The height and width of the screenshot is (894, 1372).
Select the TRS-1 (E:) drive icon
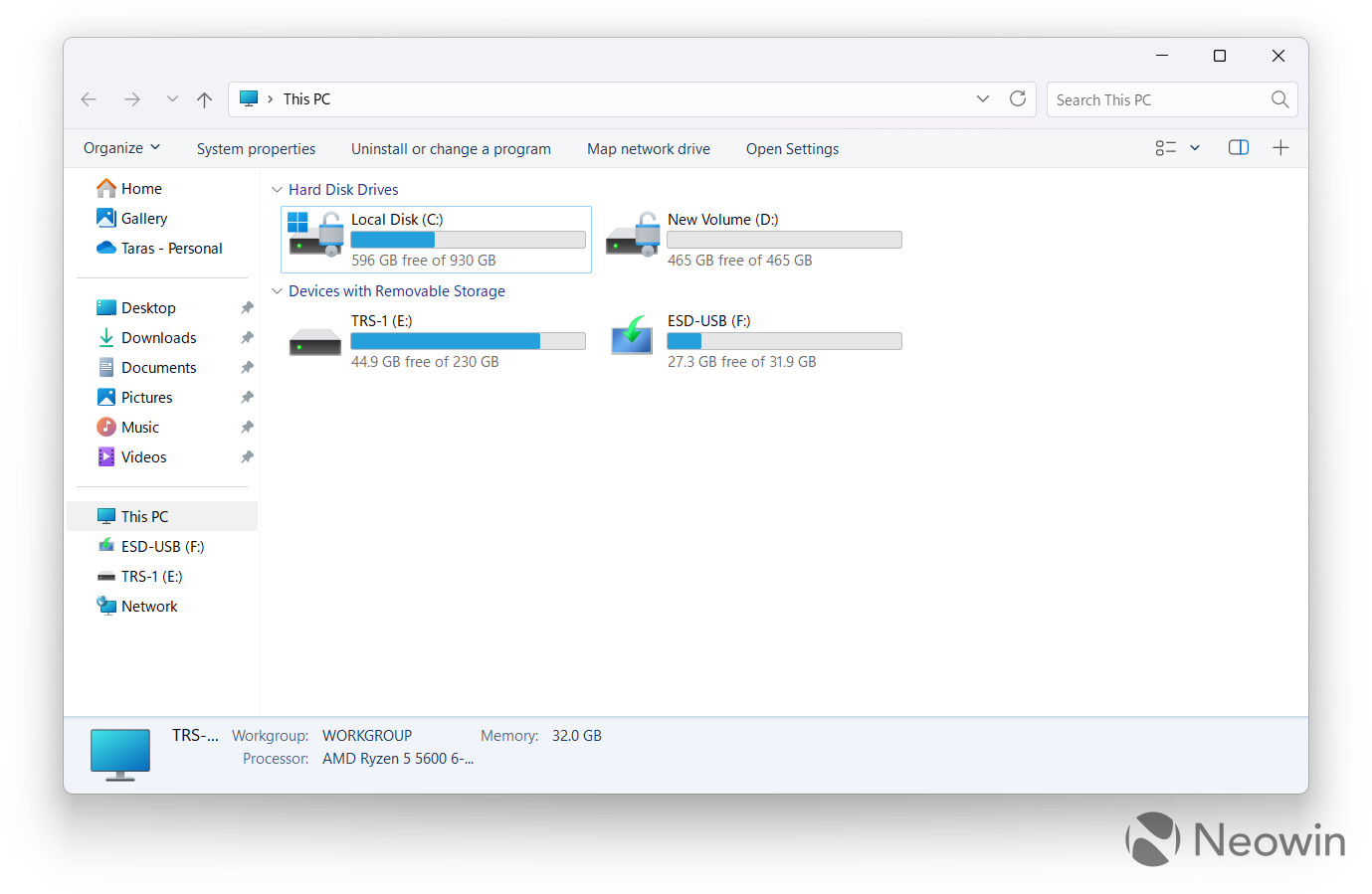(315, 342)
